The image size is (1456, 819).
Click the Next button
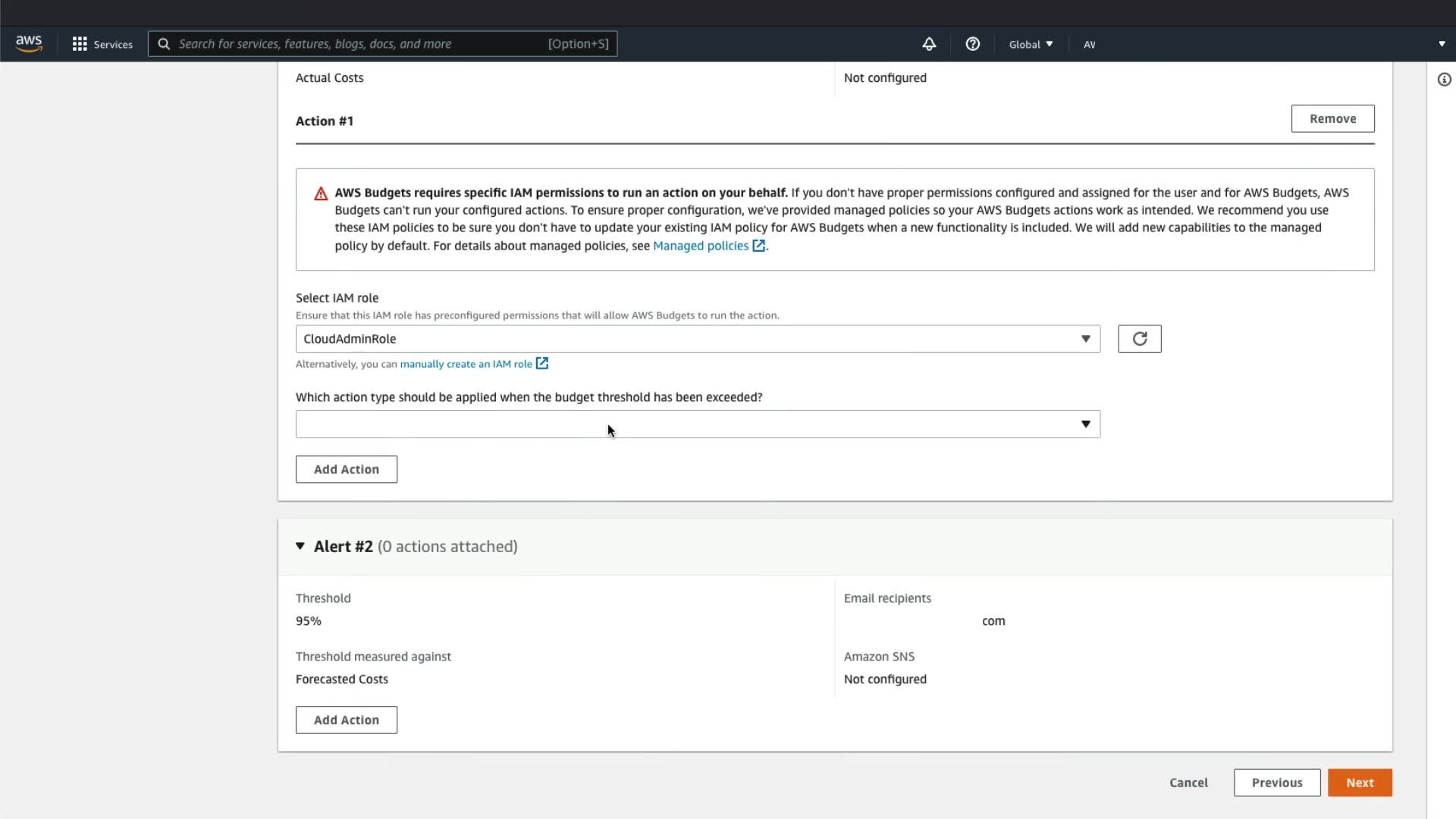1360,783
